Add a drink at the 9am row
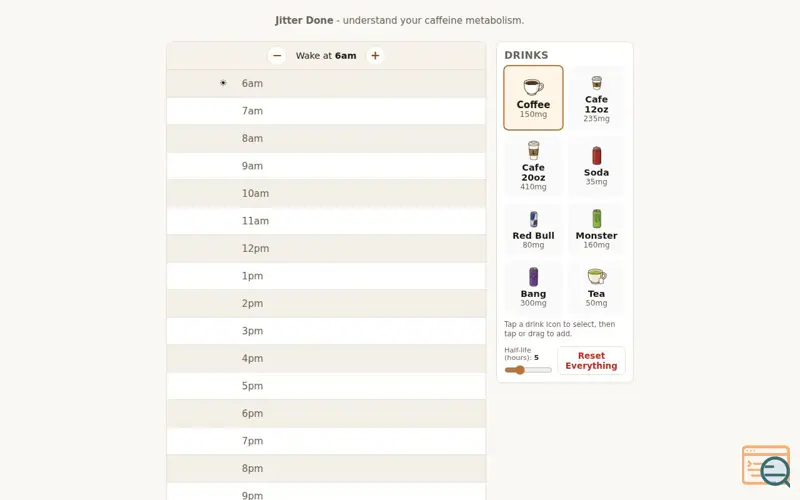 (x=326, y=166)
